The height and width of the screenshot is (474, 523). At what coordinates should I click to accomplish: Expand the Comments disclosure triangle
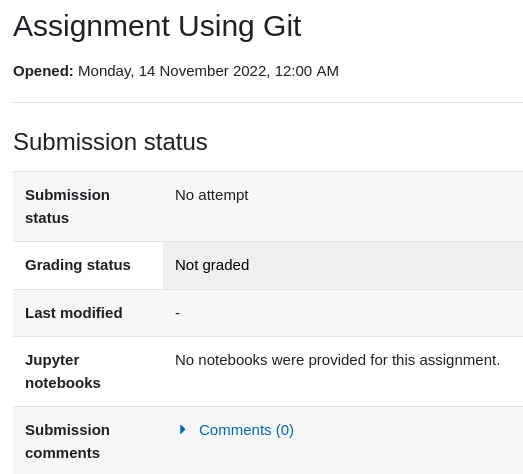(x=182, y=430)
